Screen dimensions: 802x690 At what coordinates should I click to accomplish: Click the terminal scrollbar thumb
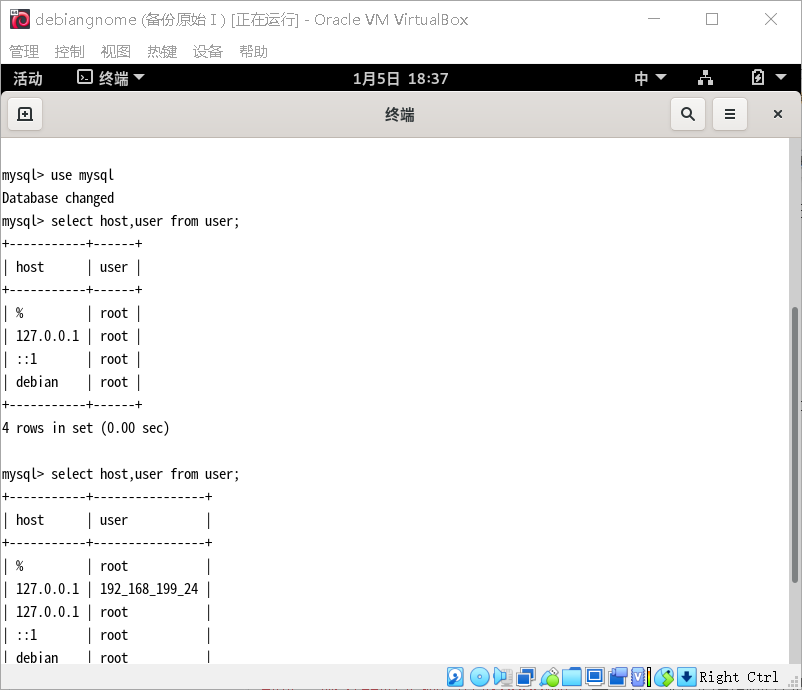[794, 444]
